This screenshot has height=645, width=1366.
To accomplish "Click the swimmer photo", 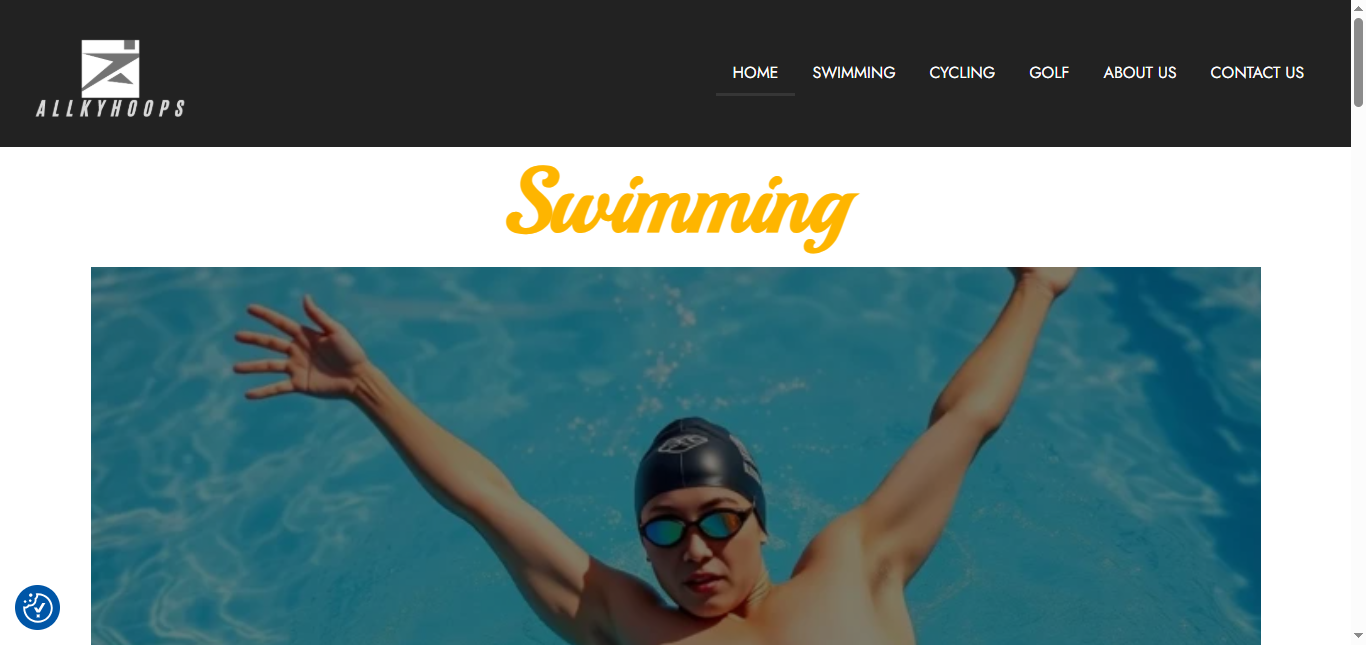I will pos(676,456).
